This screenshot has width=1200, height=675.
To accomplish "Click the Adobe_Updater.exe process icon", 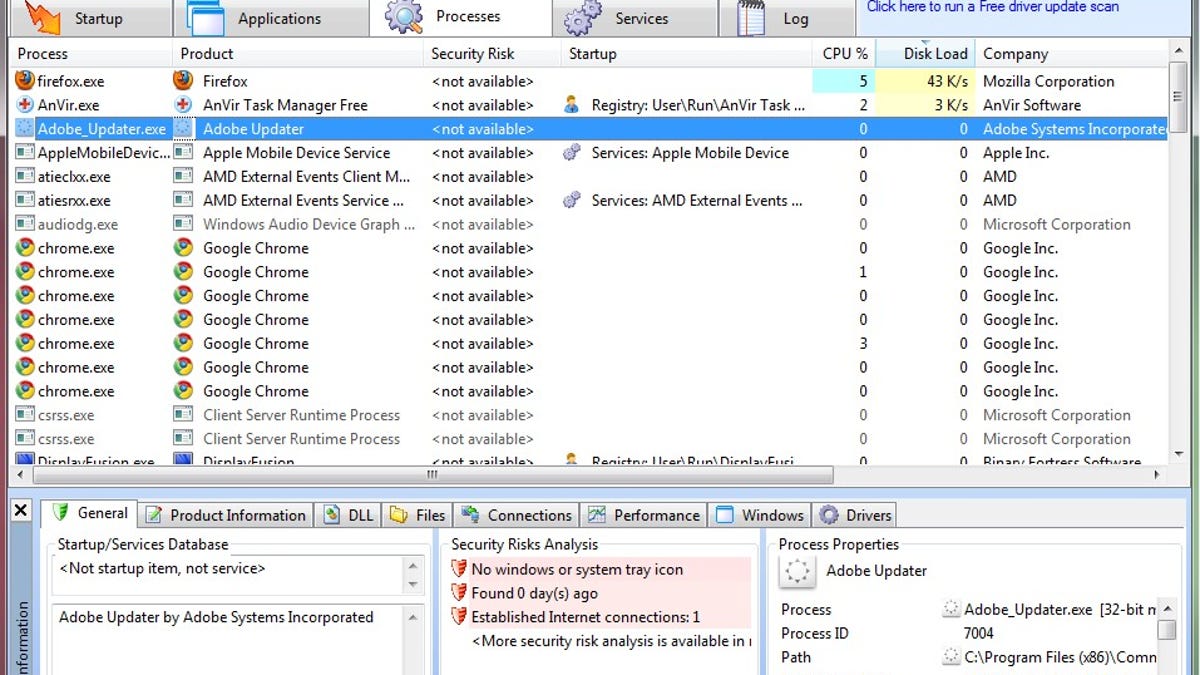I will tap(25, 129).
